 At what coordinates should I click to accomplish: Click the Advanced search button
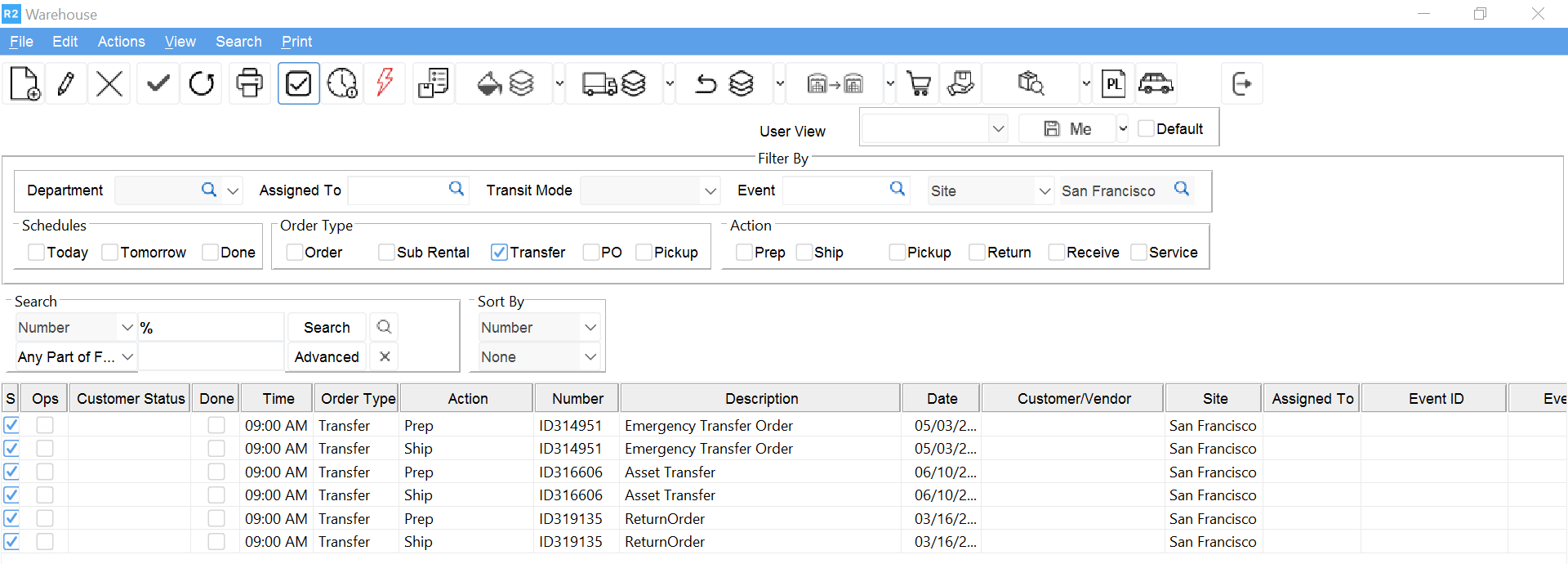coord(327,357)
